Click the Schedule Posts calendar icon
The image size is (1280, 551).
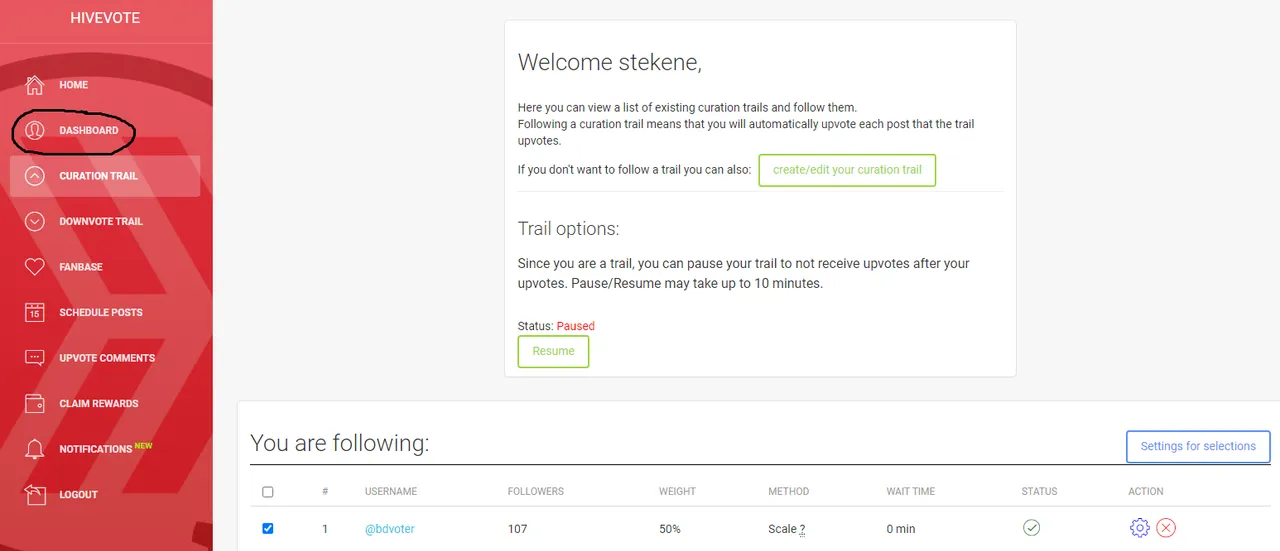coord(35,312)
